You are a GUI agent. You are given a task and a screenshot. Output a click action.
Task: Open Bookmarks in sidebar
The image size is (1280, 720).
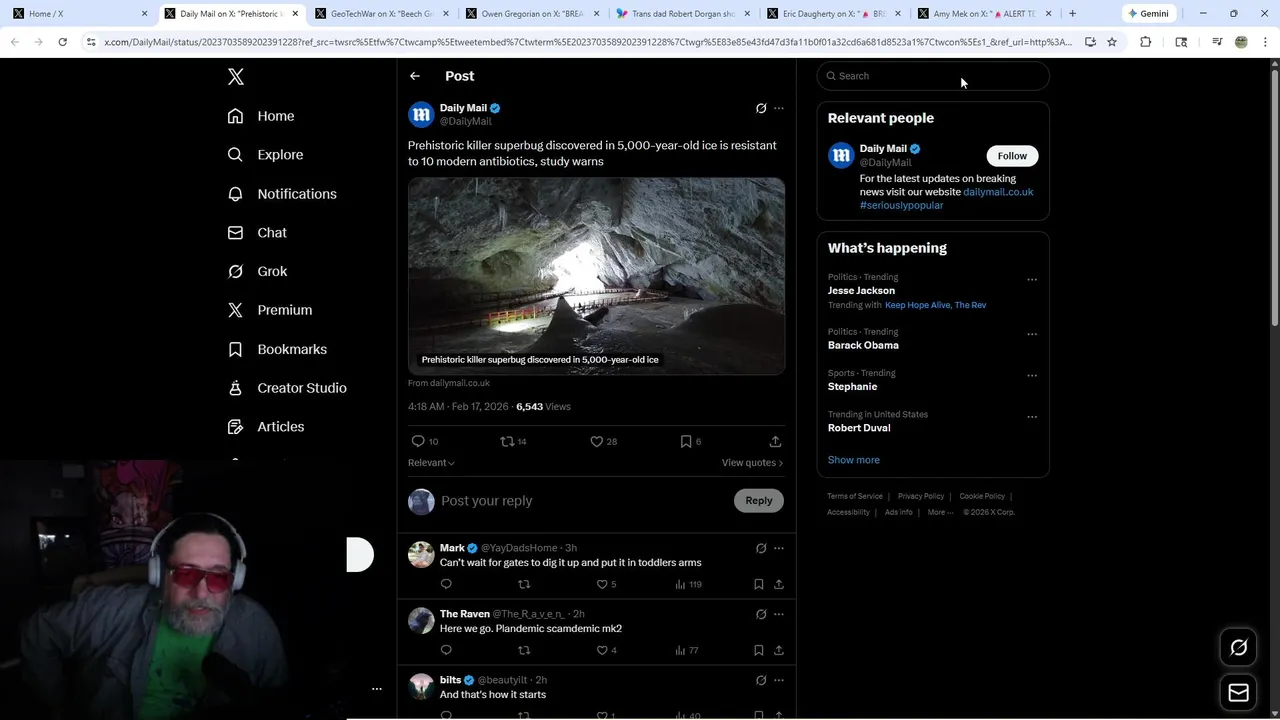pyautogui.click(x=277, y=349)
